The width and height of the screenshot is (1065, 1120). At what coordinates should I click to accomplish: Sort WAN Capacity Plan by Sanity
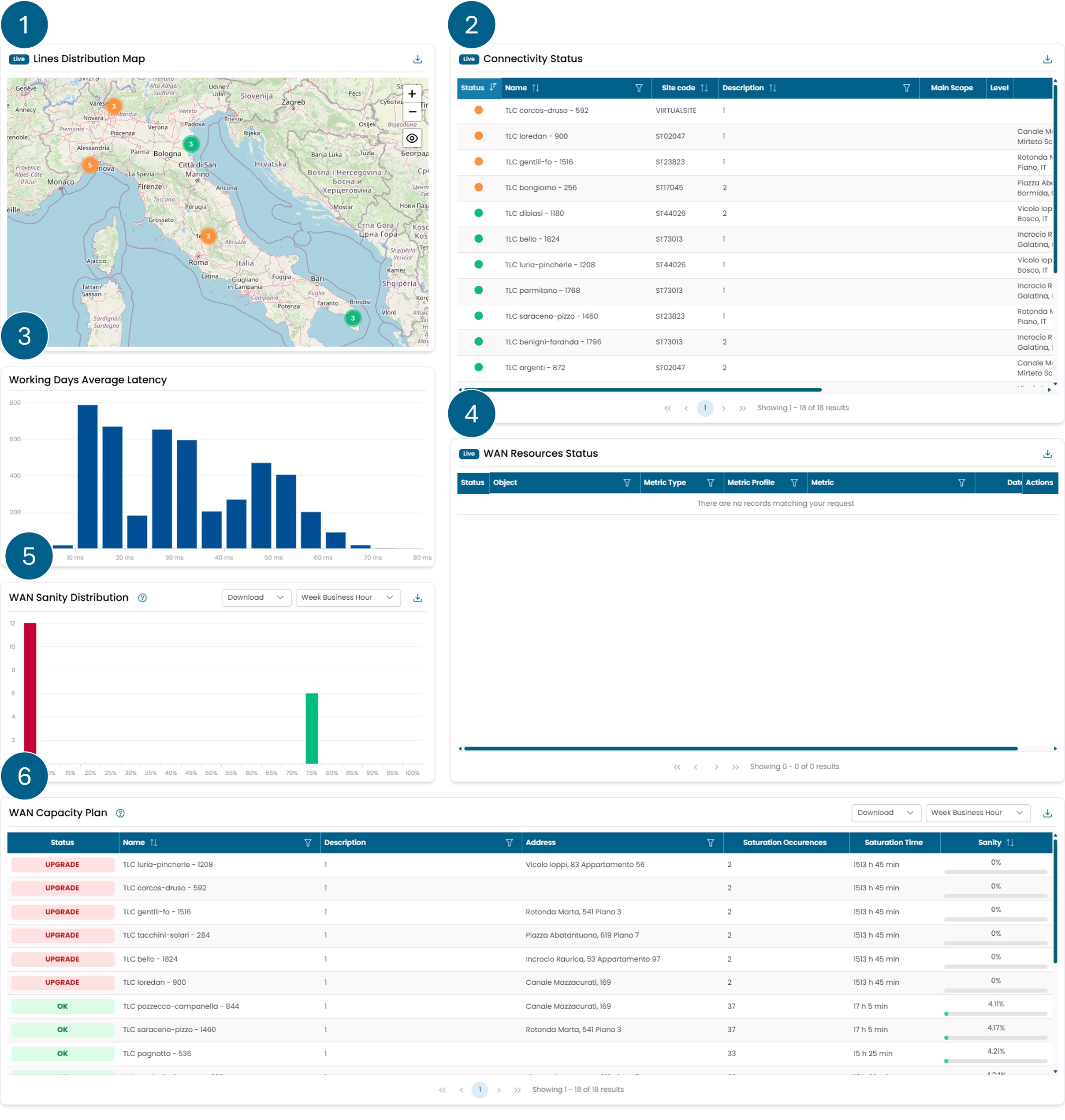pos(1009,843)
